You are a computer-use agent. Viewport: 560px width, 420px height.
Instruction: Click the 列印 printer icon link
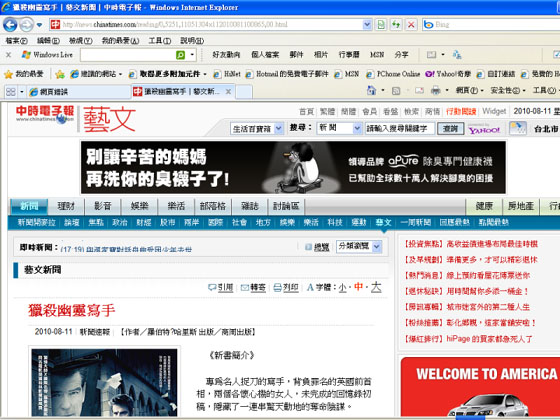[286, 288]
